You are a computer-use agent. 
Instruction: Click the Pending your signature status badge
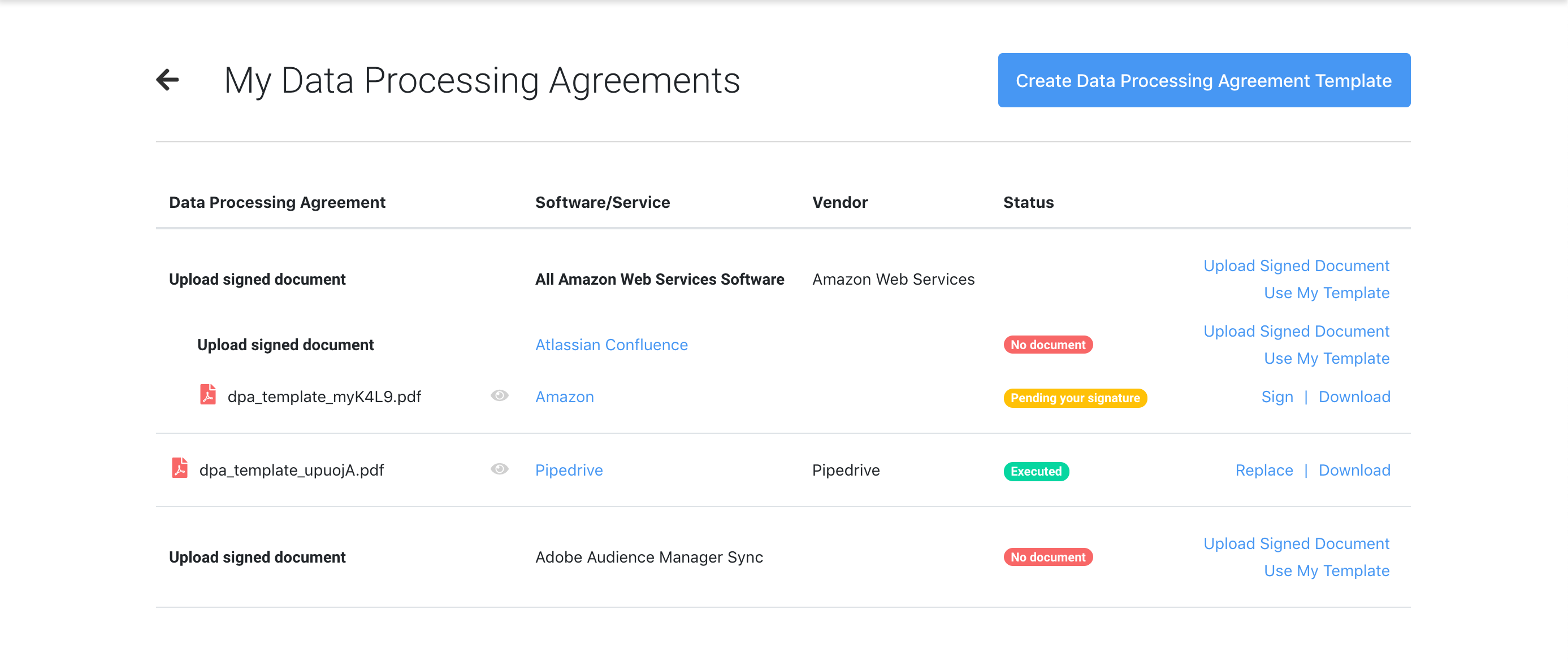[x=1075, y=398]
